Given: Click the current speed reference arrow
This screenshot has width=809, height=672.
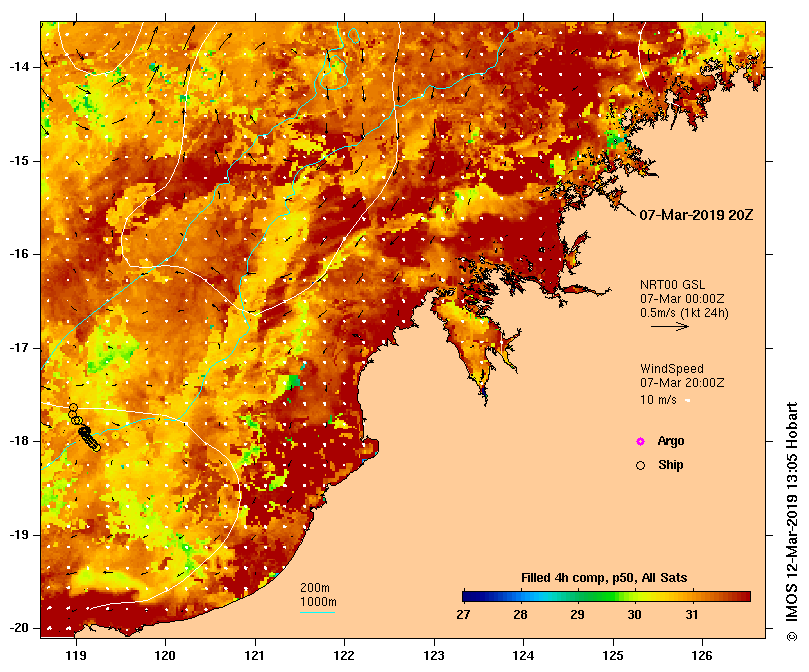Looking at the screenshot, I should 670,326.
